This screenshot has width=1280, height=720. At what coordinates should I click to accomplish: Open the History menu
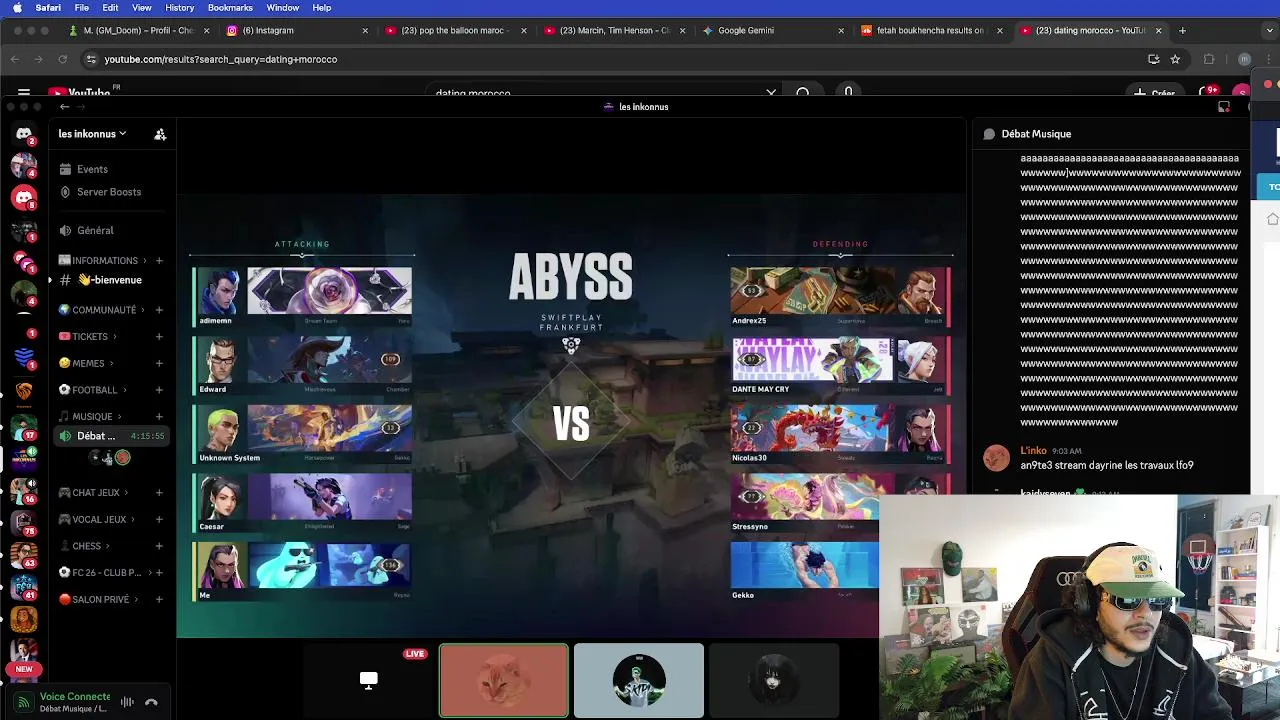coord(179,8)
